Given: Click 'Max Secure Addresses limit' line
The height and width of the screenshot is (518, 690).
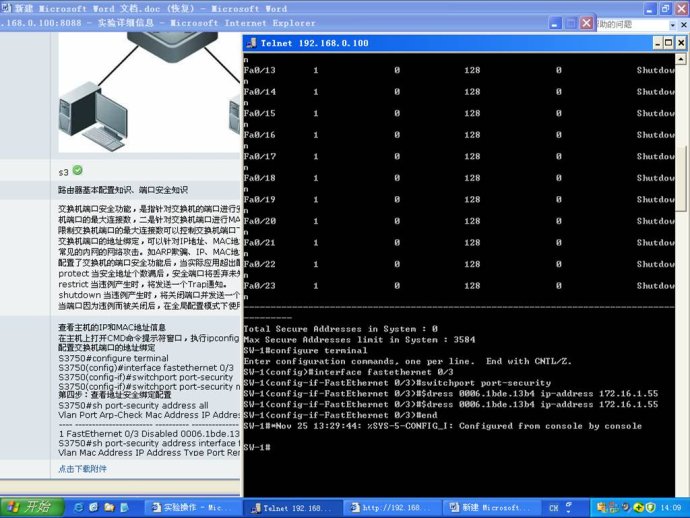Looking at the screenshot, I should click(360, 340).
